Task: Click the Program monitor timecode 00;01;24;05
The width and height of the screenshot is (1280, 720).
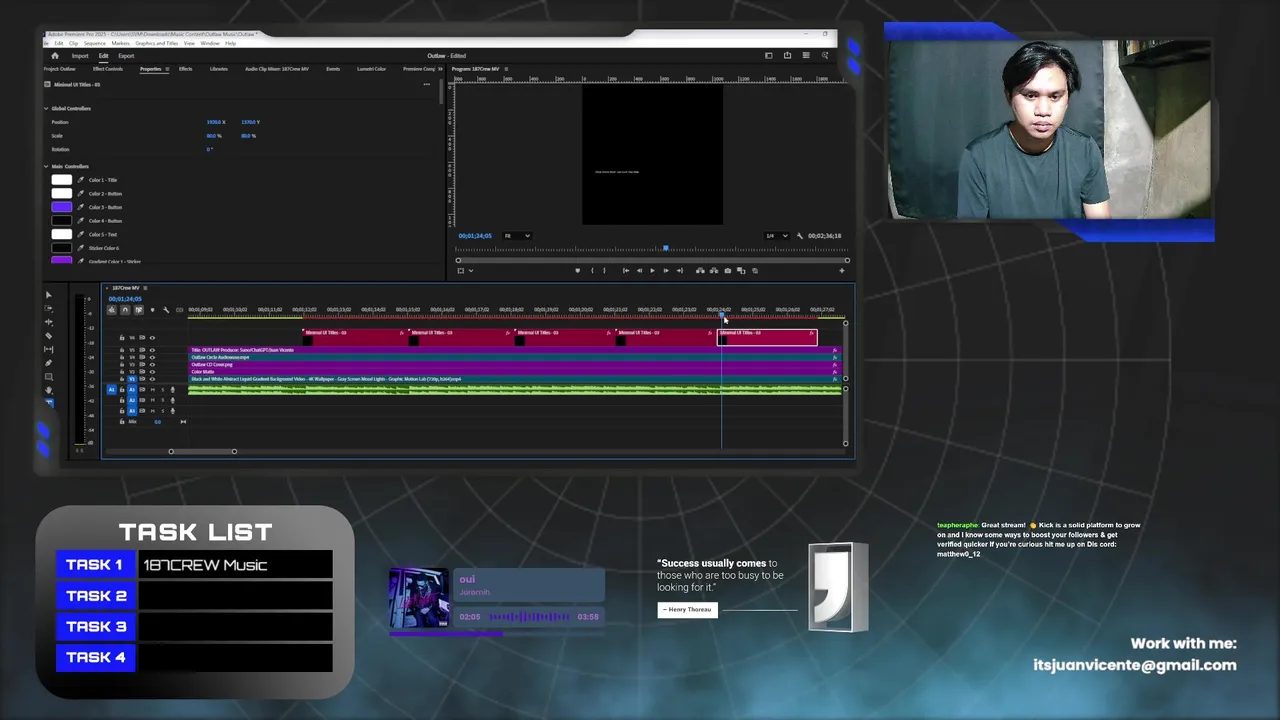Action: tap(475, 236)
